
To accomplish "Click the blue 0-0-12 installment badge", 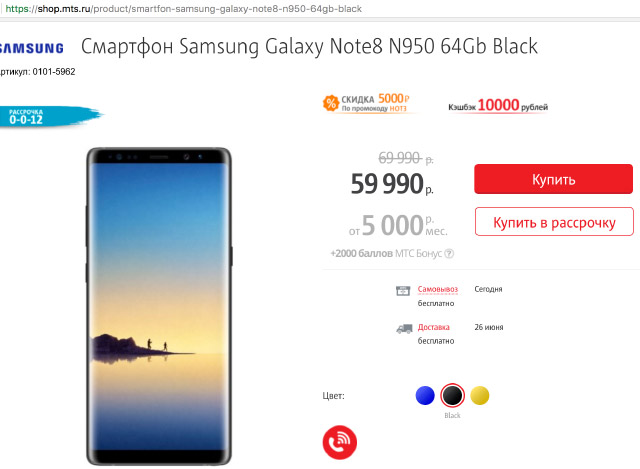I will tap(51, 117).
